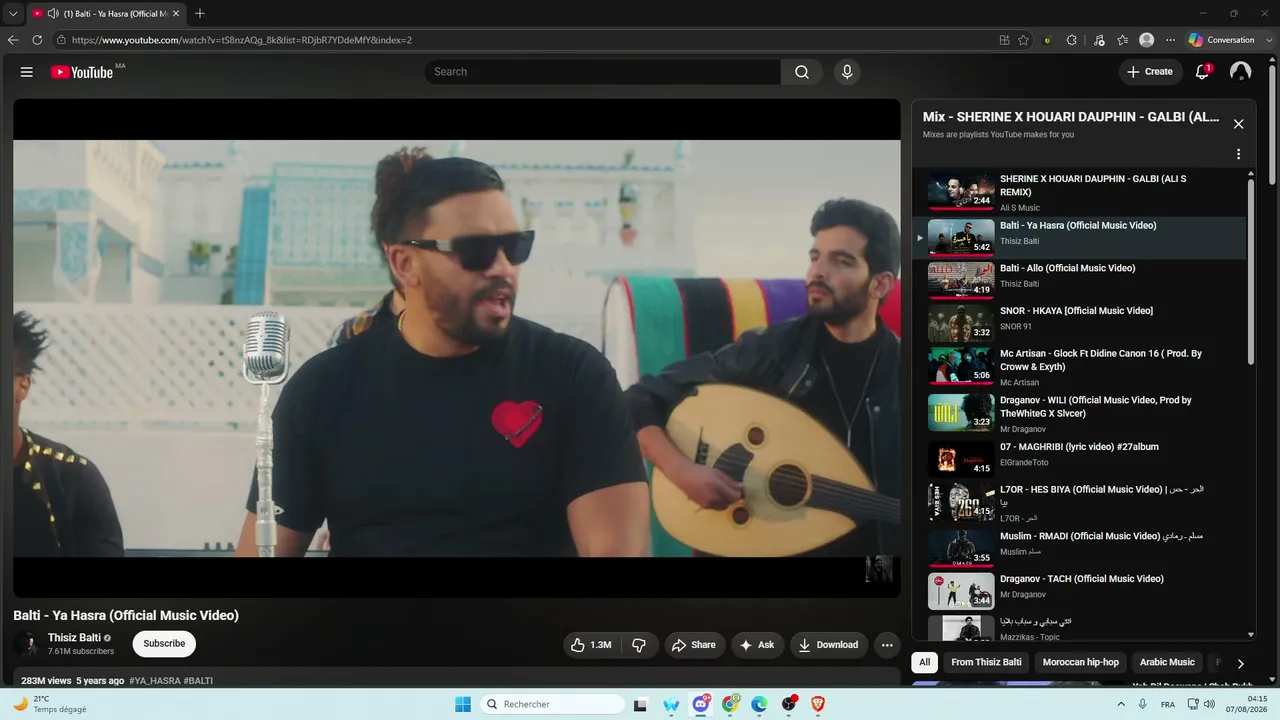
Task: Click the video player to pause
Action: tap(457, 348)
